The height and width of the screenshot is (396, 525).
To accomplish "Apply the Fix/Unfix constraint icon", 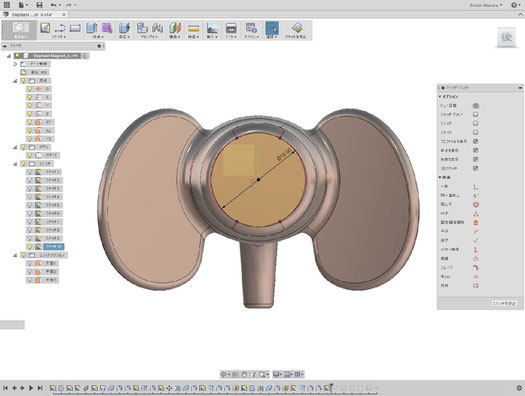I will tap(476, 223).
